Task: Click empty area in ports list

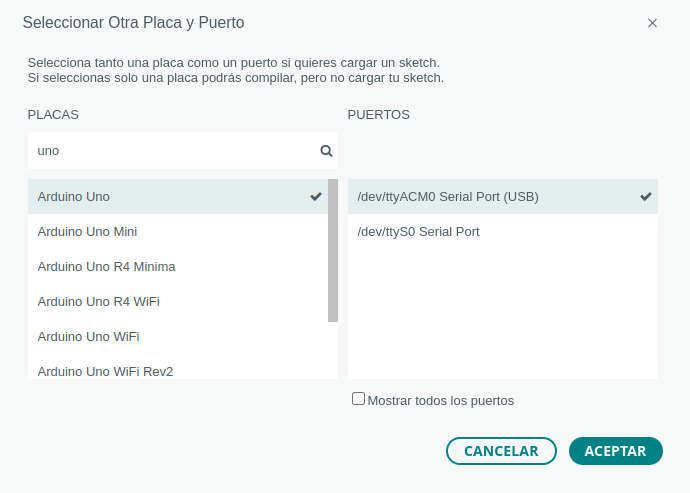Action: tap(500, 310)
